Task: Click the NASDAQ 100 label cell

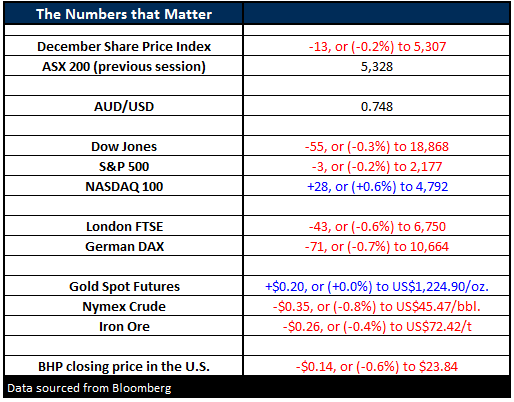Action: click(x=124, y=186)
